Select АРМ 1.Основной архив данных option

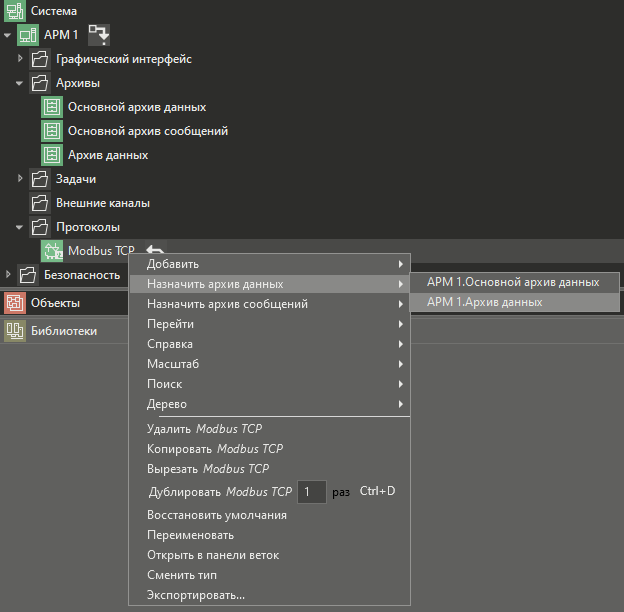coord(513,282)
